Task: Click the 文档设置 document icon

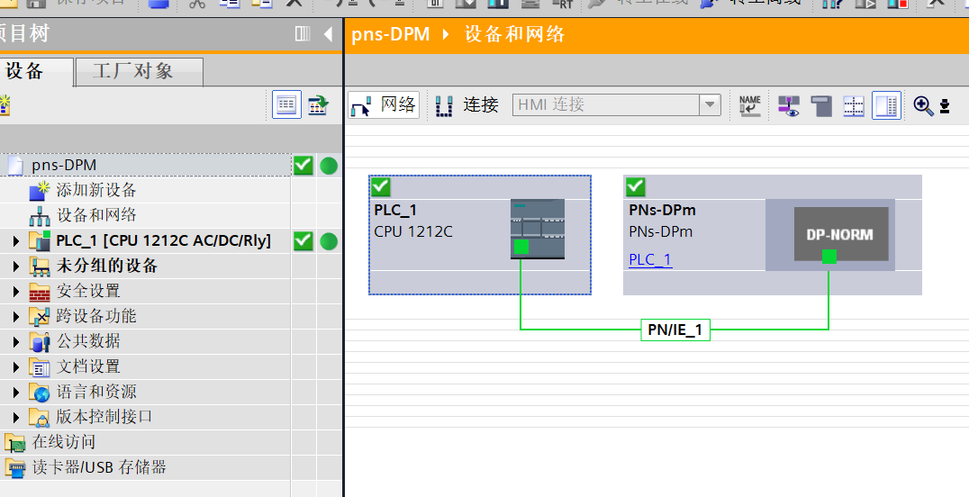Action: coord(40,367)
